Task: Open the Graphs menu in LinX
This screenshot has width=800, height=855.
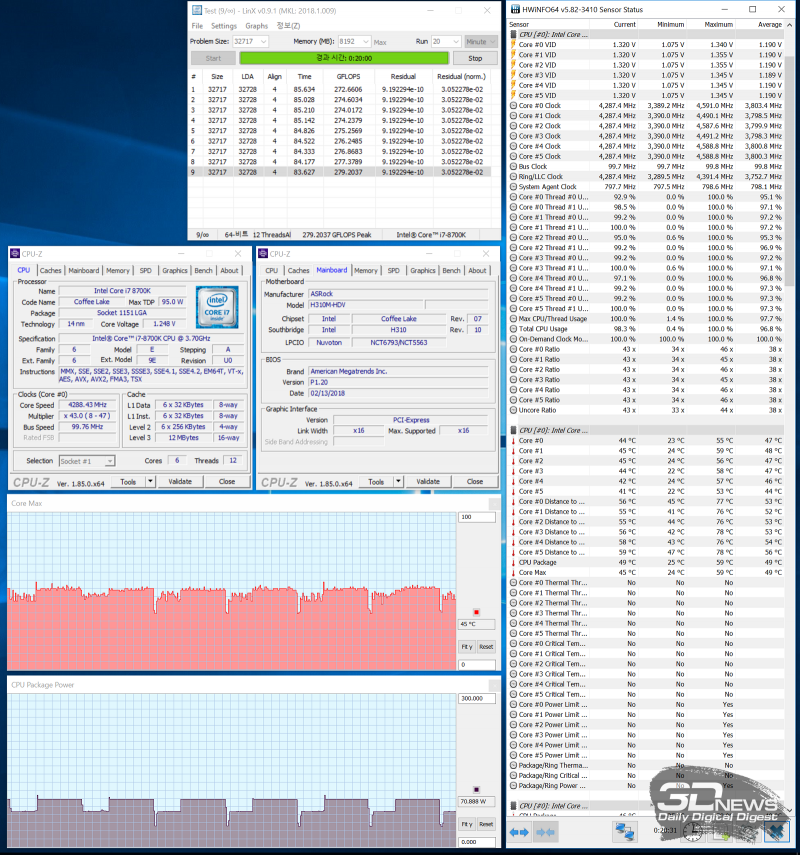Action: click(x=256, y=26)
